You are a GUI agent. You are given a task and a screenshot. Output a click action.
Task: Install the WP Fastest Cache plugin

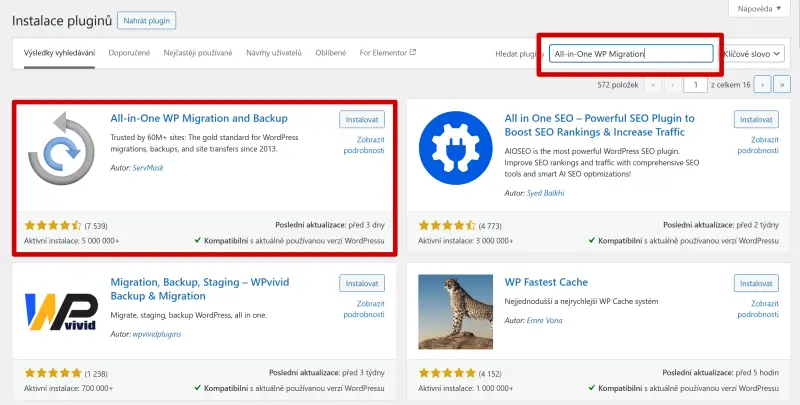756,283
